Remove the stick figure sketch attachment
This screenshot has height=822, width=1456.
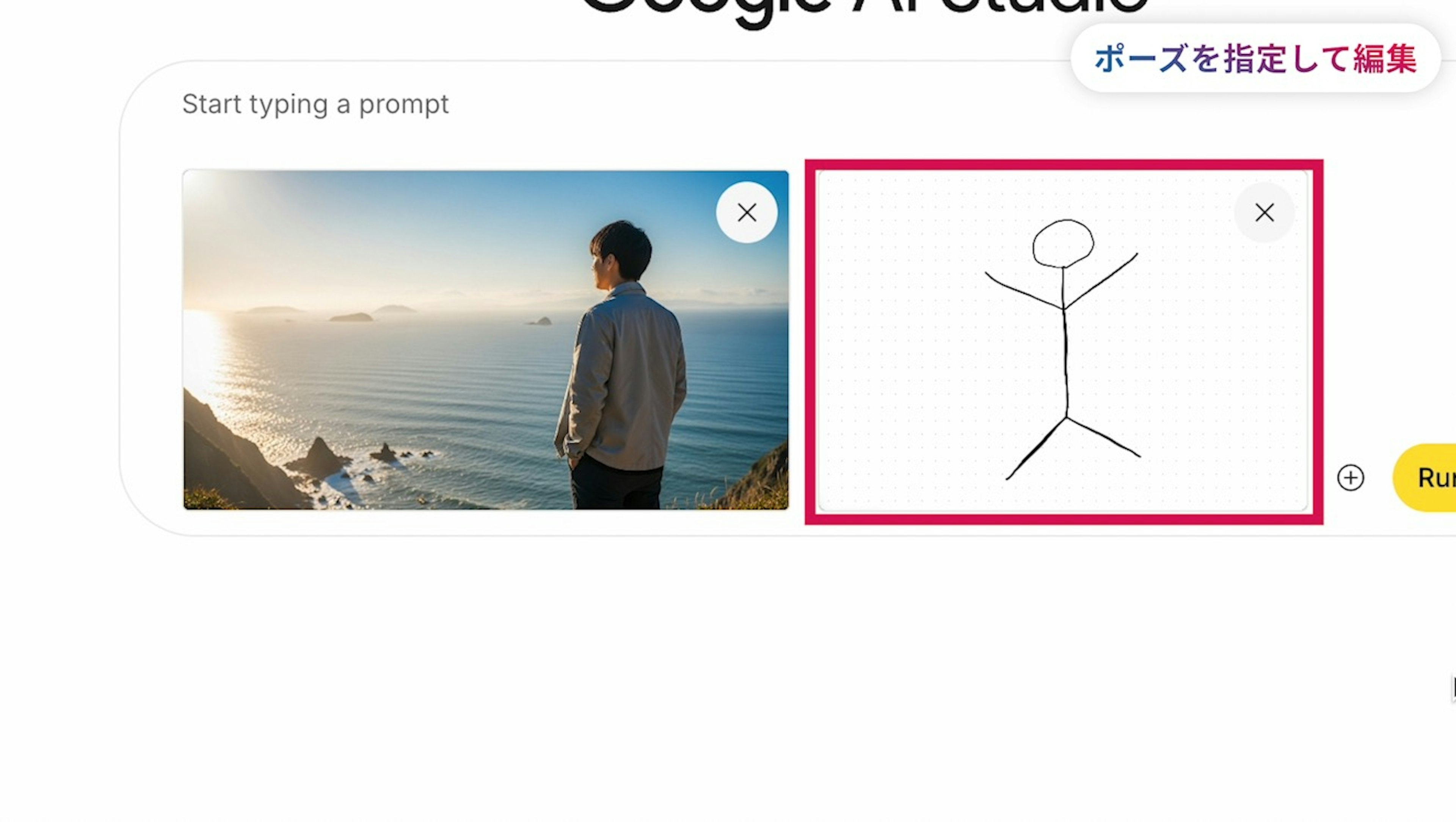tap(1265, 213)
